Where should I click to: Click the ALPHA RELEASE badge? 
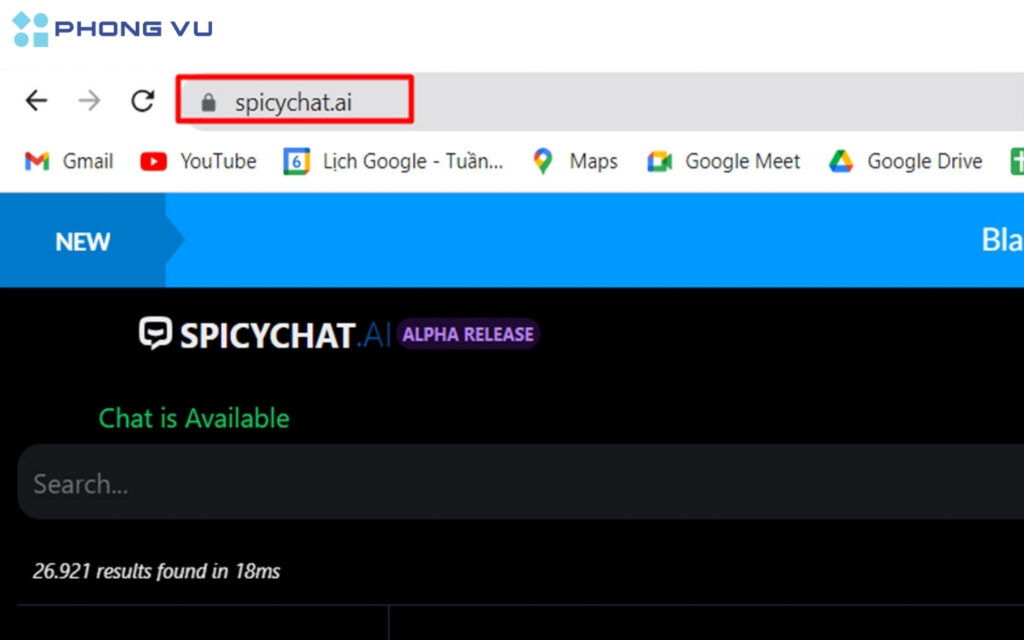[x=468, y=334]
